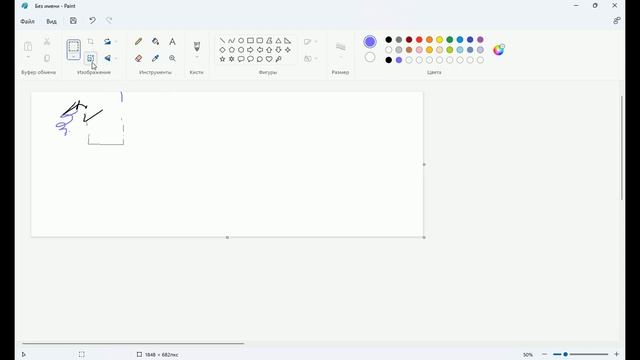Expand the Brushes dropdown arrow

[x=197, y=57]
